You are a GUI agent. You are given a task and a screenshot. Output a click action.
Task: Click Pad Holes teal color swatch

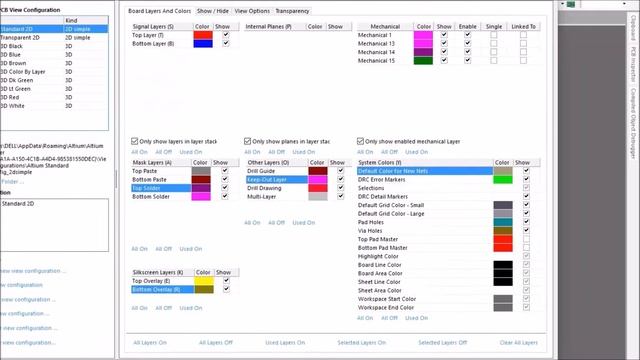tap(503, 222)
